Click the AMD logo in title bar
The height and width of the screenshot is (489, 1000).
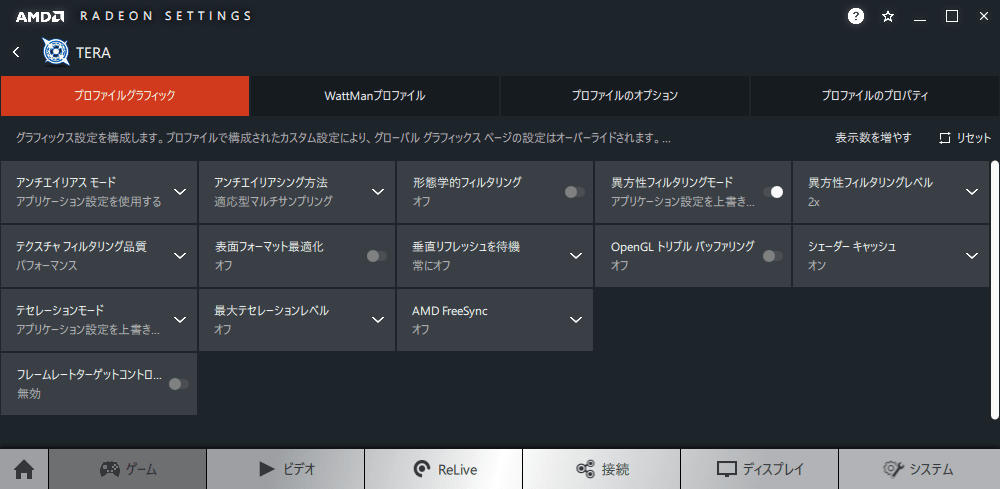tap(40, 17)
